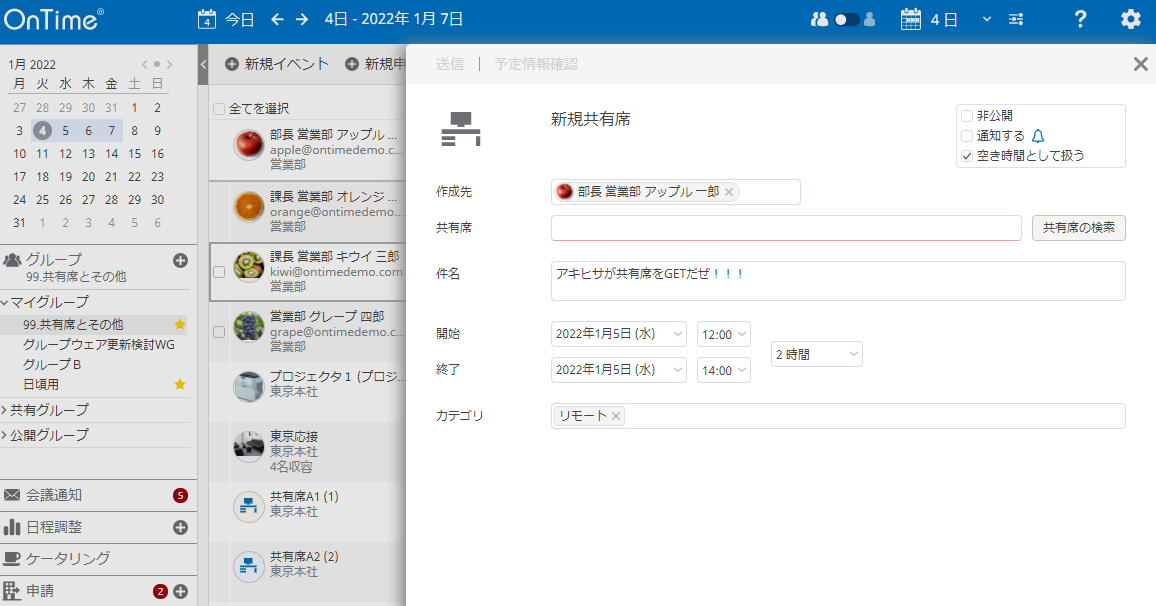Select グループB group
Image resolution: width=1156 pixels, height=606 pixels.
coord(52,364)
